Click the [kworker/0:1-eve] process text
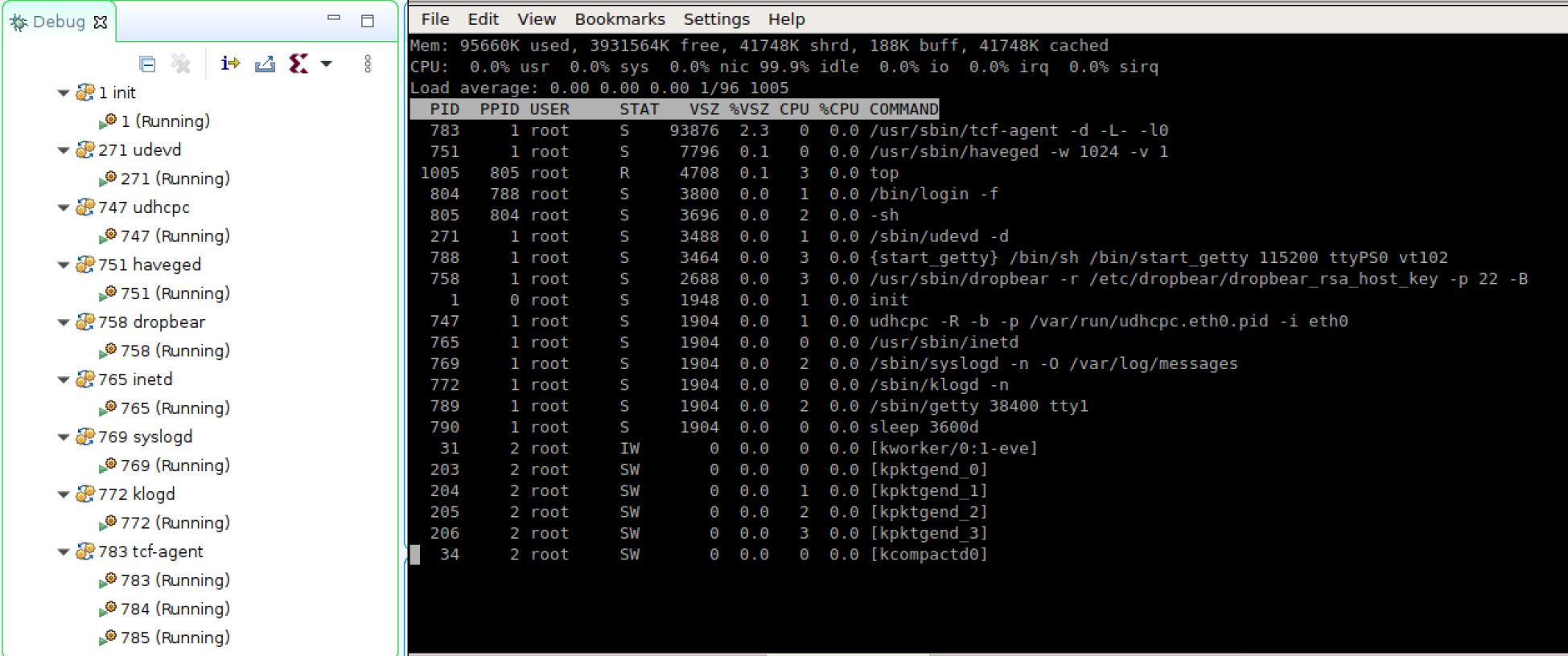This screenshot has width=1568, height=656. point(953,448)
